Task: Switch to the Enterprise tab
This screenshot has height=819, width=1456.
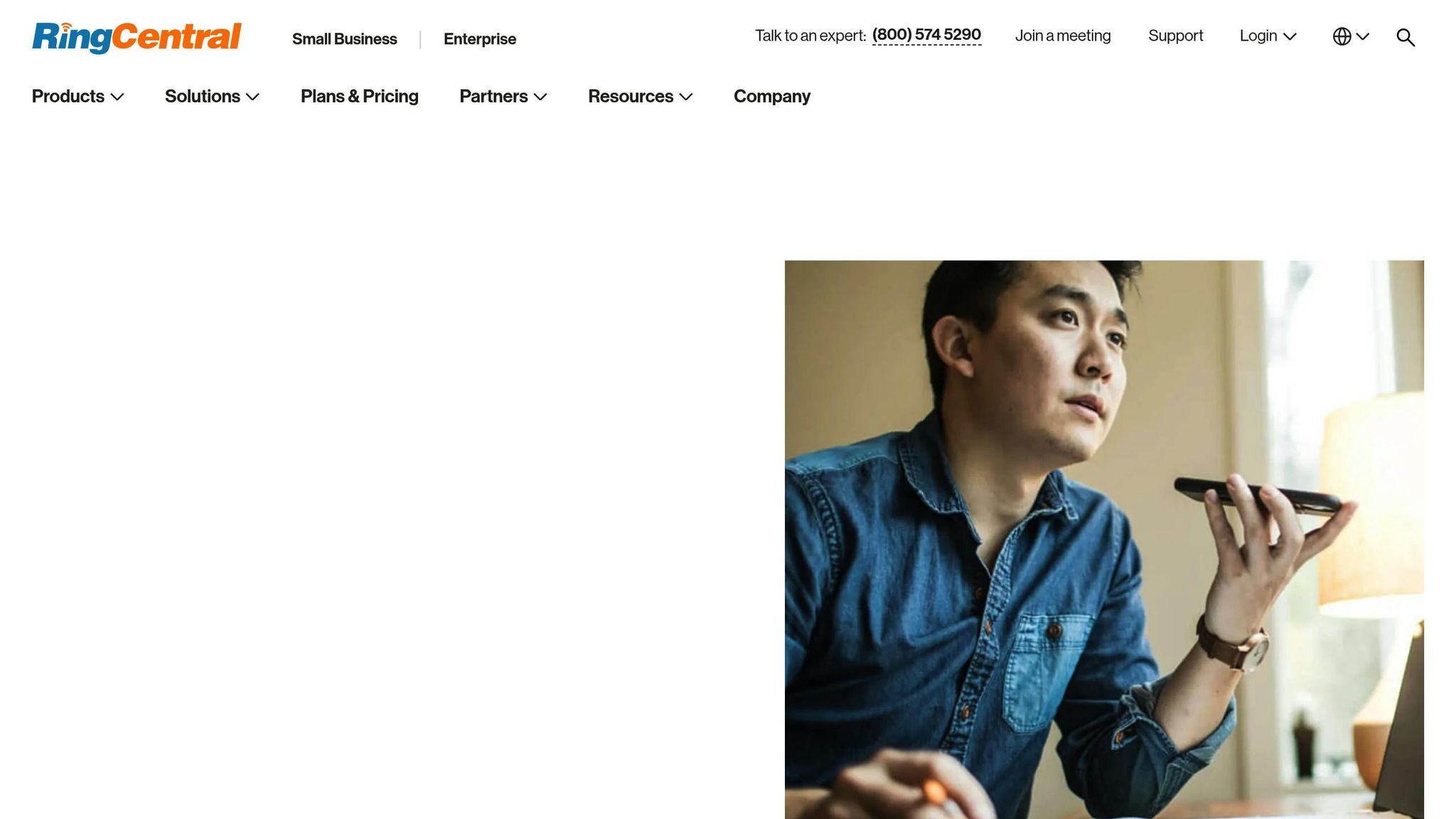Action: (480, 39)
